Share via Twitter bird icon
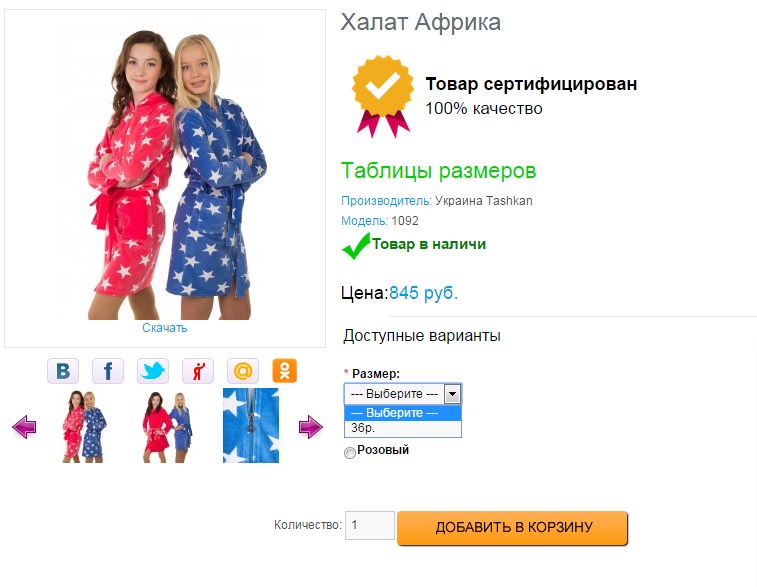 pos(153,371)
